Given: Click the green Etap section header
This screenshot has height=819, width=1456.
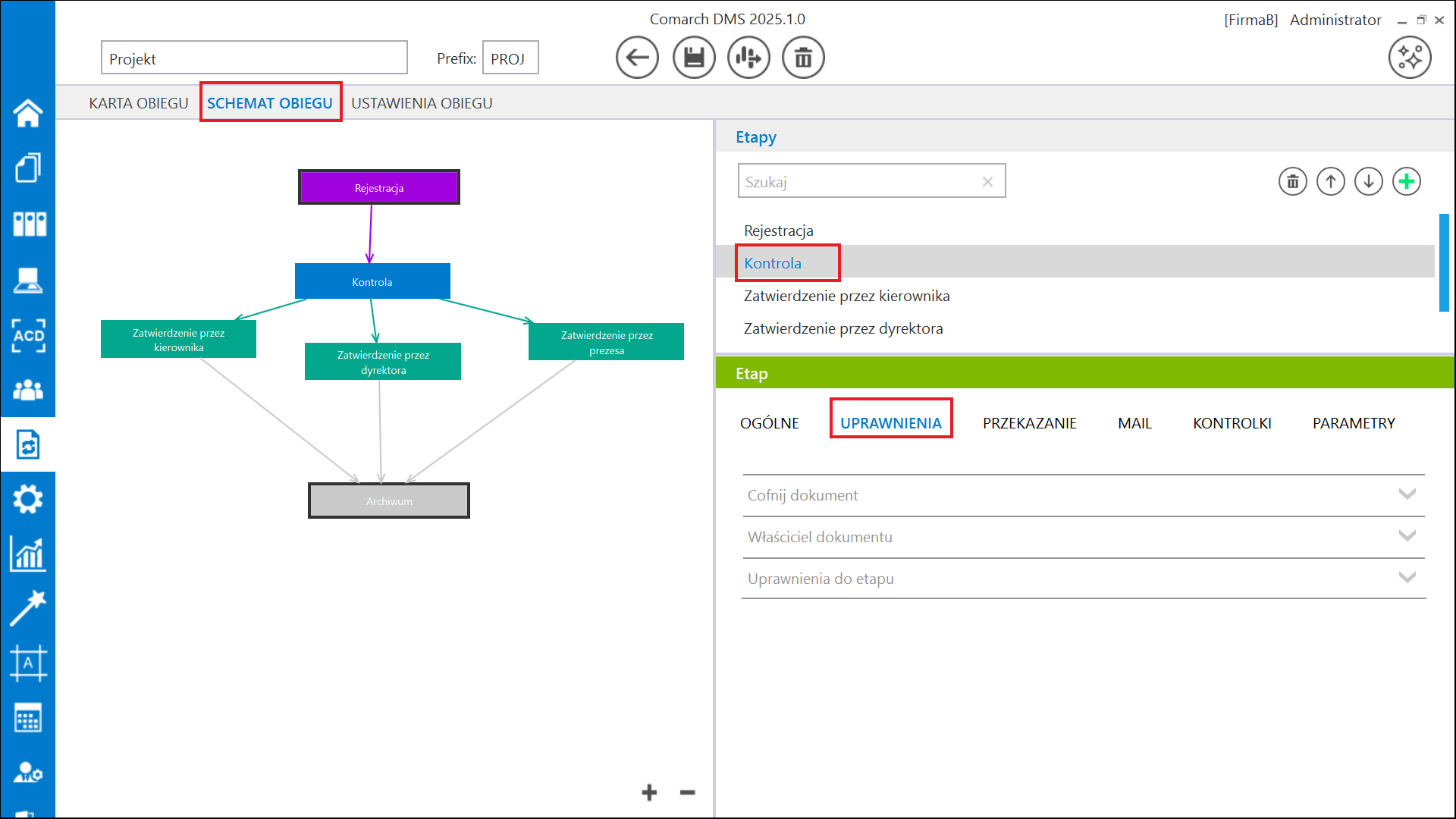Looking at the screenshot, I should (x=1084, y=373).
